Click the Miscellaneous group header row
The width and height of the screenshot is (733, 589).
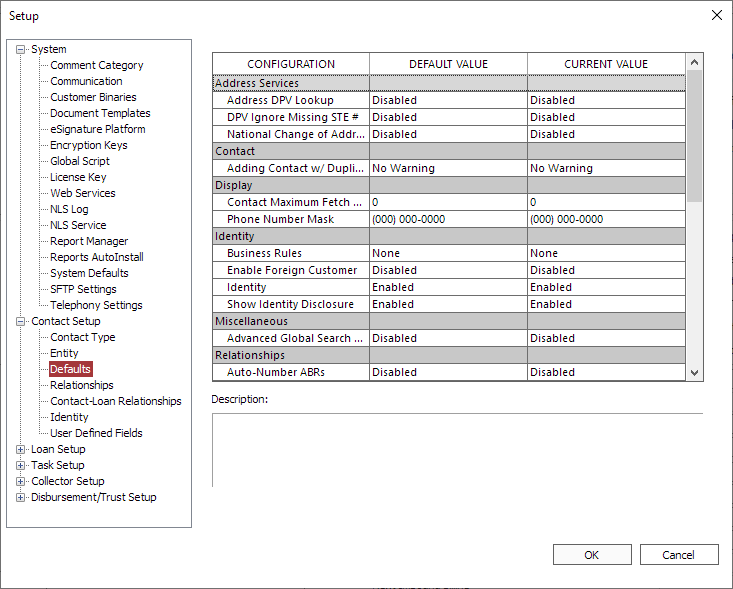[x=449, y=321]
